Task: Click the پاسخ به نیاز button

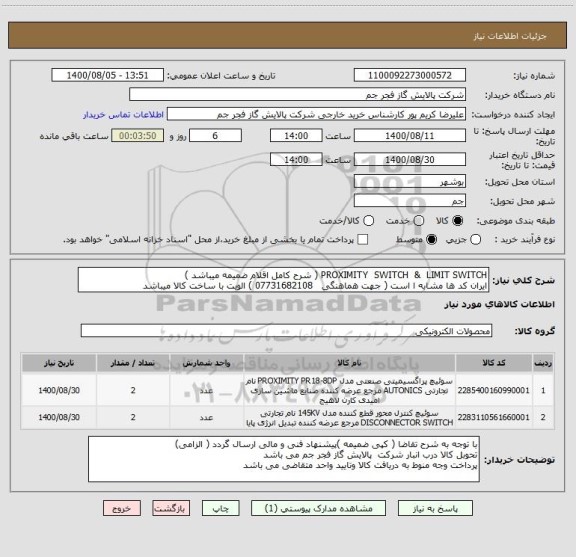Action: tap(435, 509)
